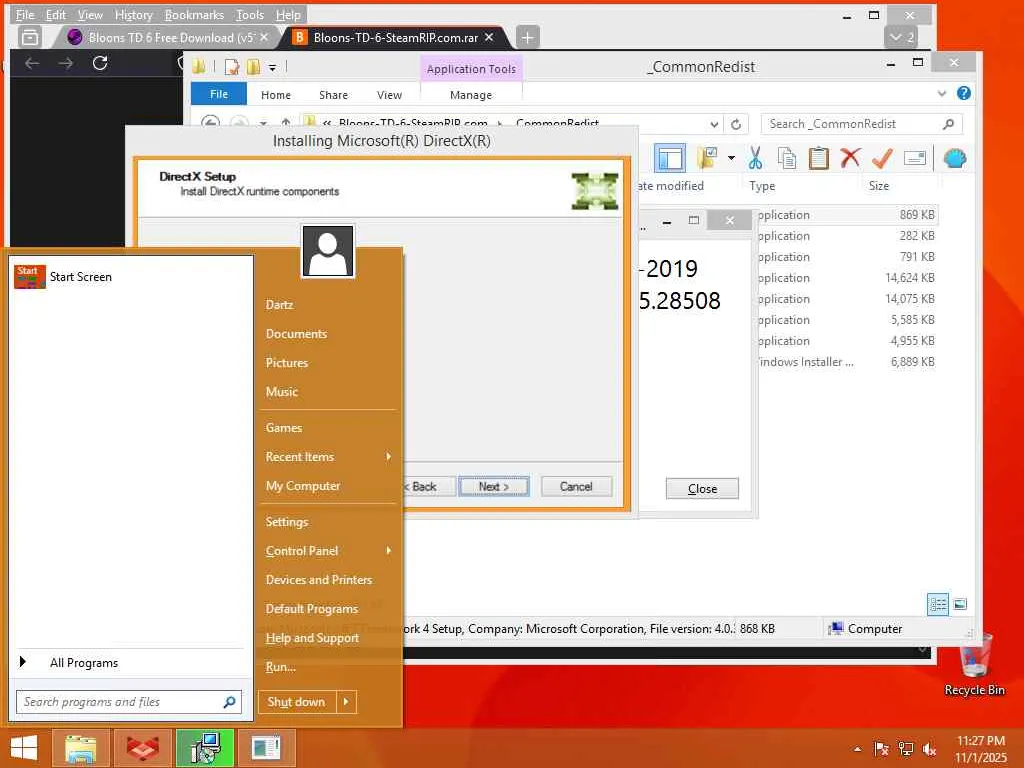
Task: Click the red X Delete icon in Explorer toolbar
Action: 850,158
